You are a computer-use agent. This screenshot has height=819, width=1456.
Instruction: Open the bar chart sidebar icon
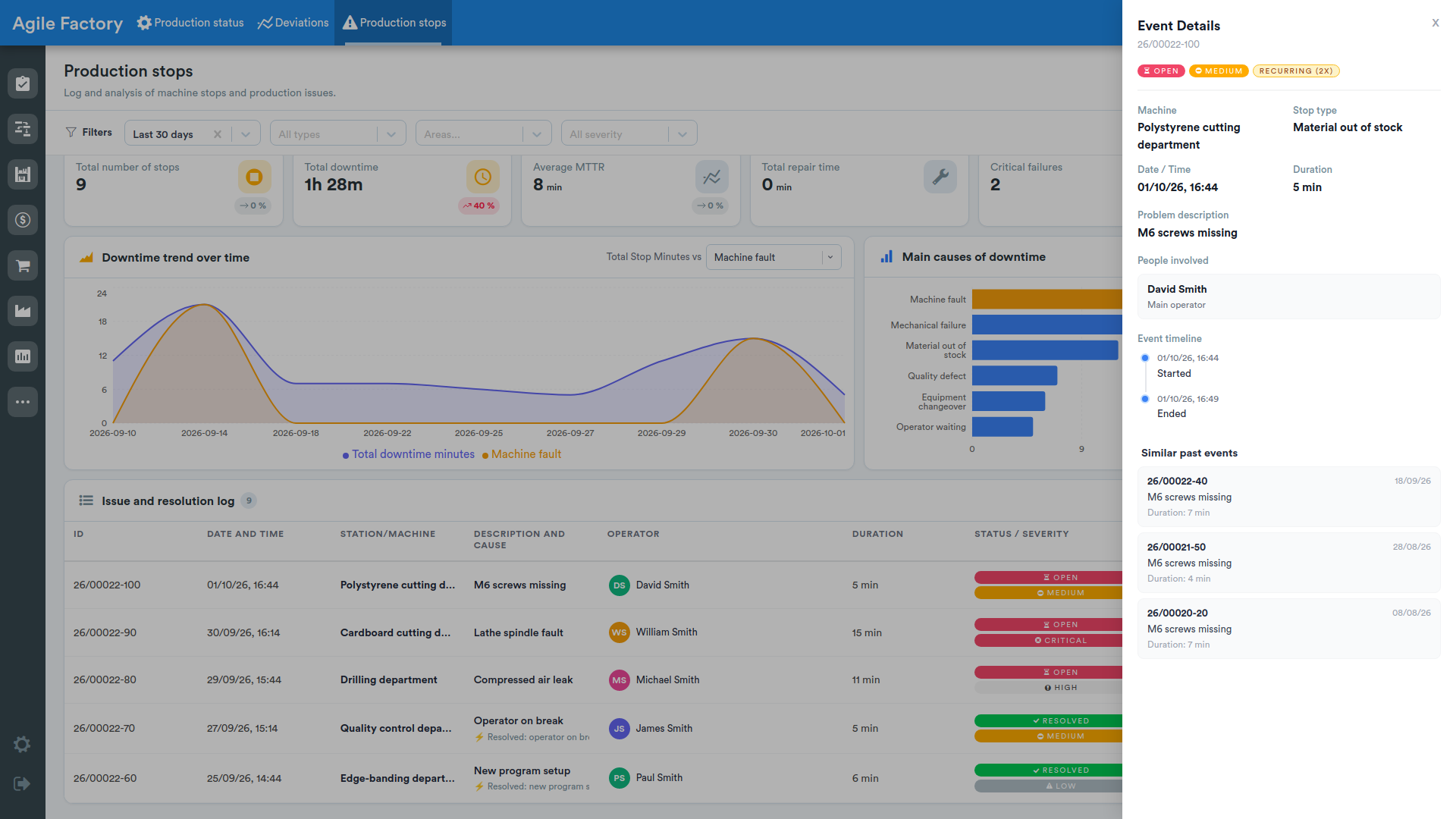click(x=23, y=356)
